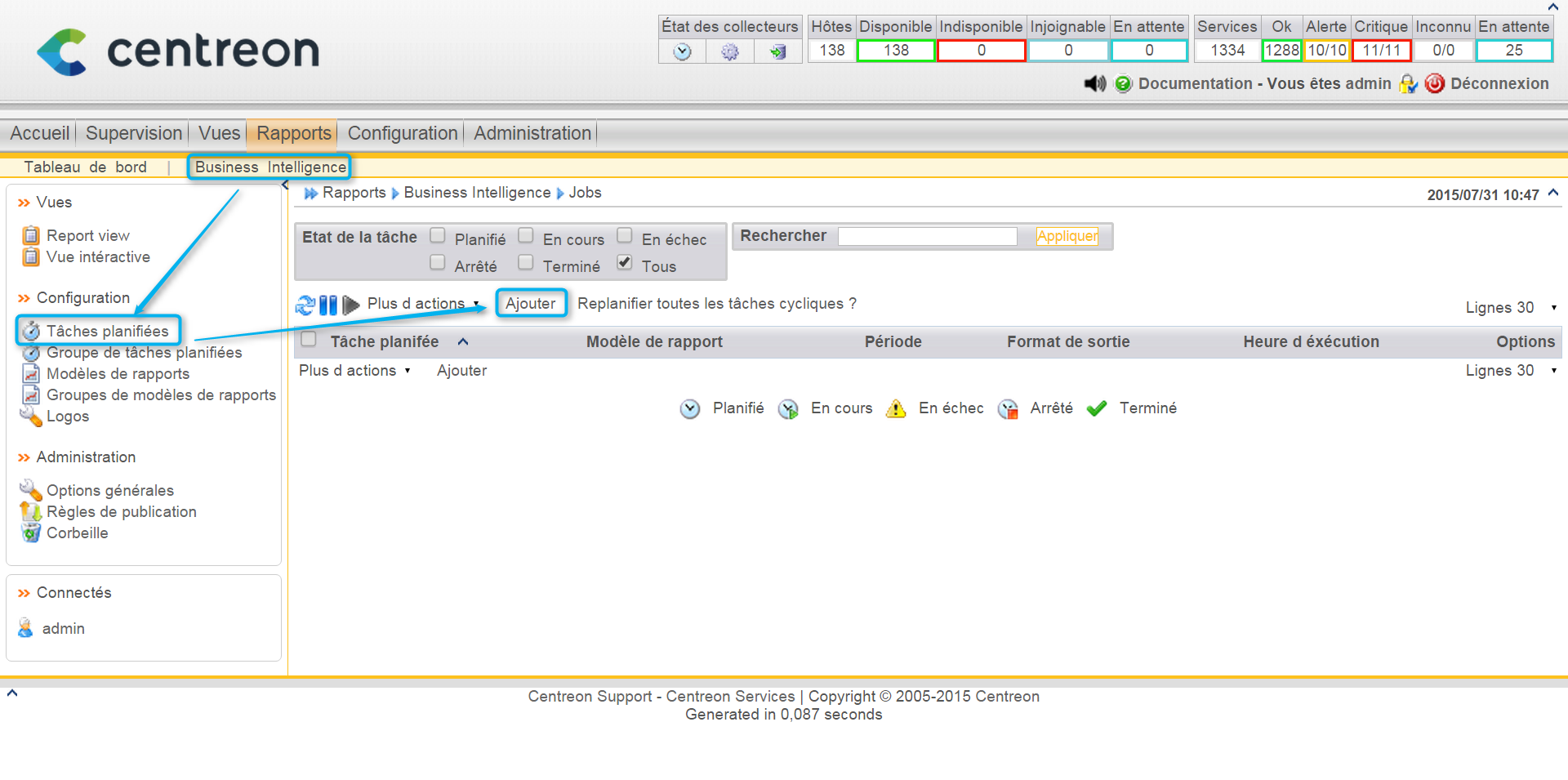Toggle the sound speaker icon
Viewport: 1568px width, 780px height.
[1094, 83]
